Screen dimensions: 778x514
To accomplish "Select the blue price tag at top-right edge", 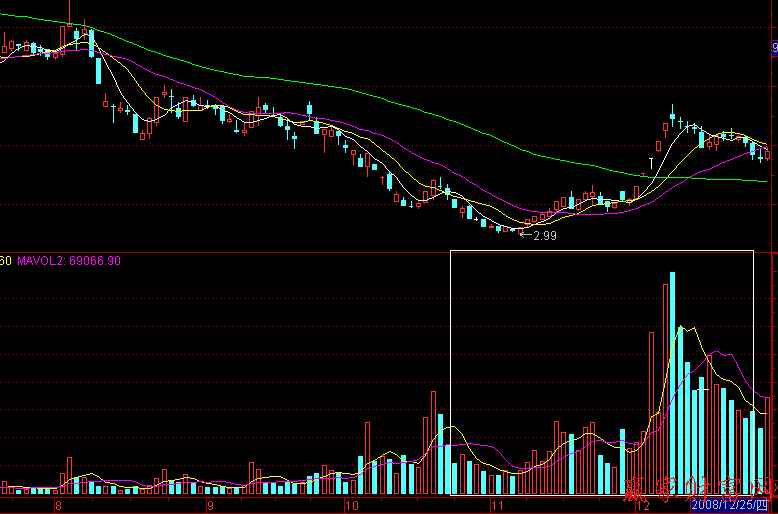I will [774, 46].
